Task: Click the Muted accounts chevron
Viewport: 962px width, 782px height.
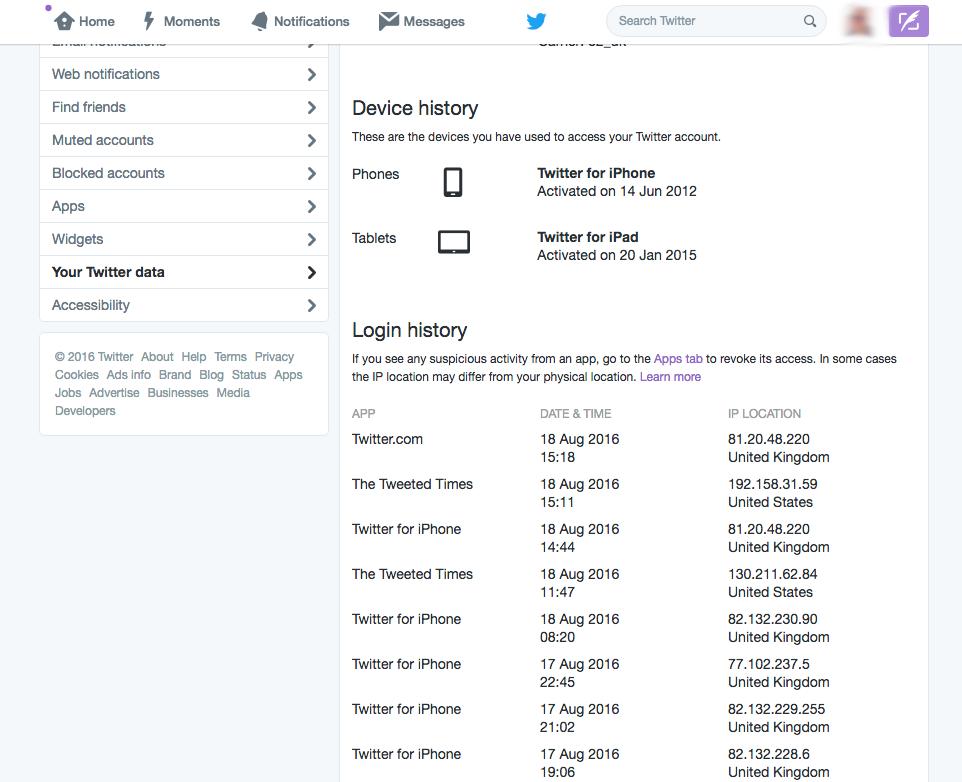Action: (312, 141)
